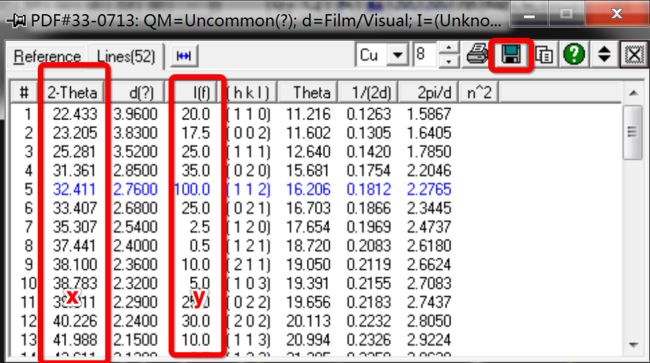Screen dimensions: 650x363
Task: Select the 2-Theta value 23.205
Action: click(x=75, y=133)
